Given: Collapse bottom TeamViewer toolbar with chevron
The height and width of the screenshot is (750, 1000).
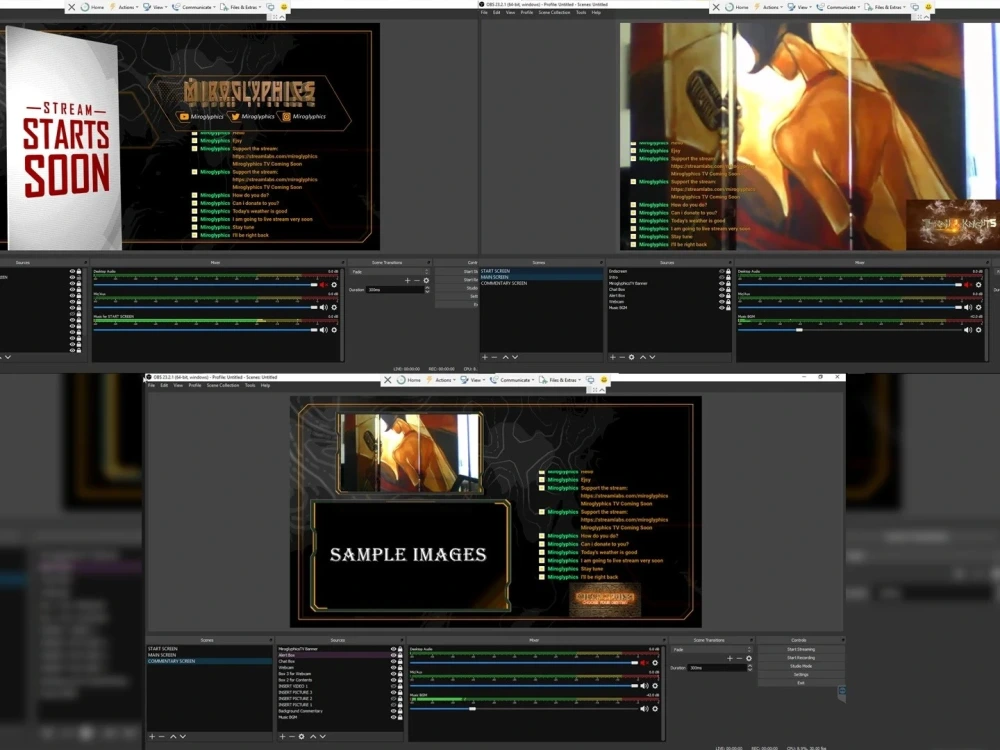Looking at the screenshot, I should (601, 390).
